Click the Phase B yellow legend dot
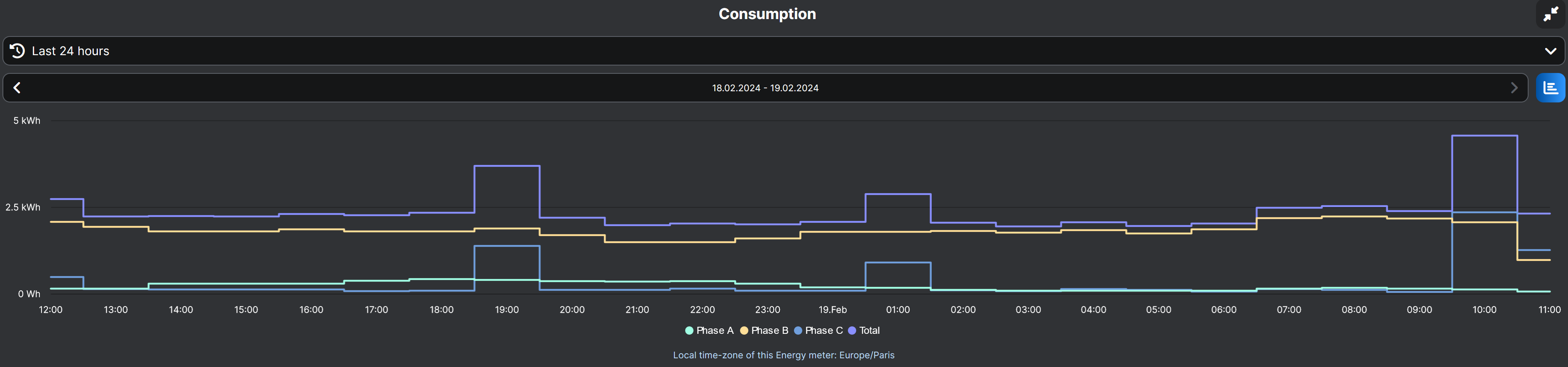Image resolution: width=1568 pixels, height=367 pixels. click(744, 331)
